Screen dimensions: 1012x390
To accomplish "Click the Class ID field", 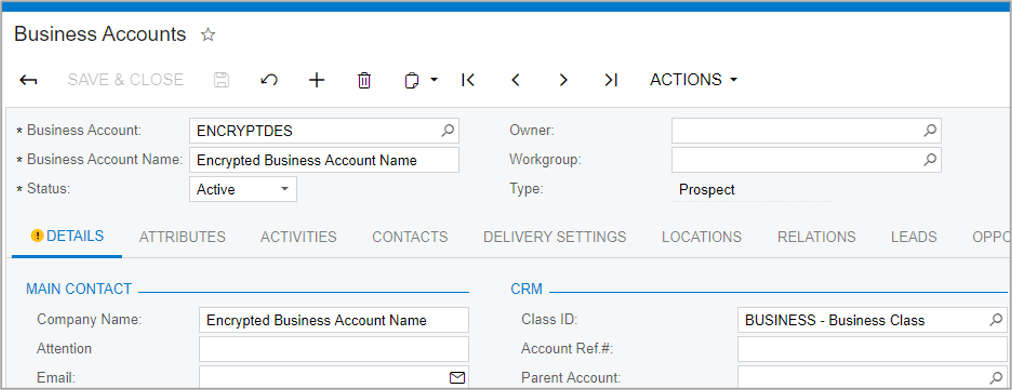I will tap(872, 320).
